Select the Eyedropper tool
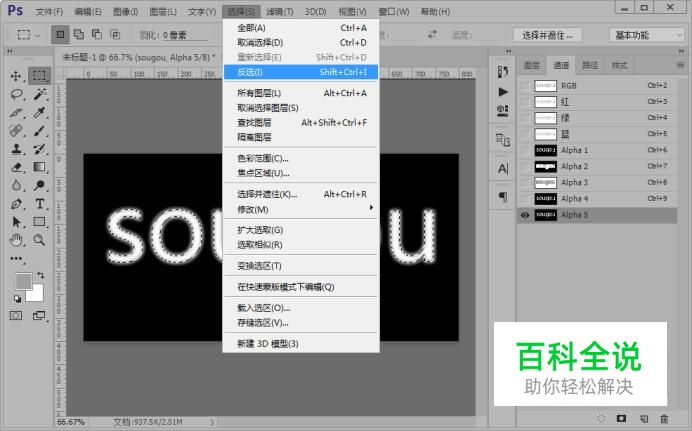This screenshot has height=431, width=692. [39, 112]
